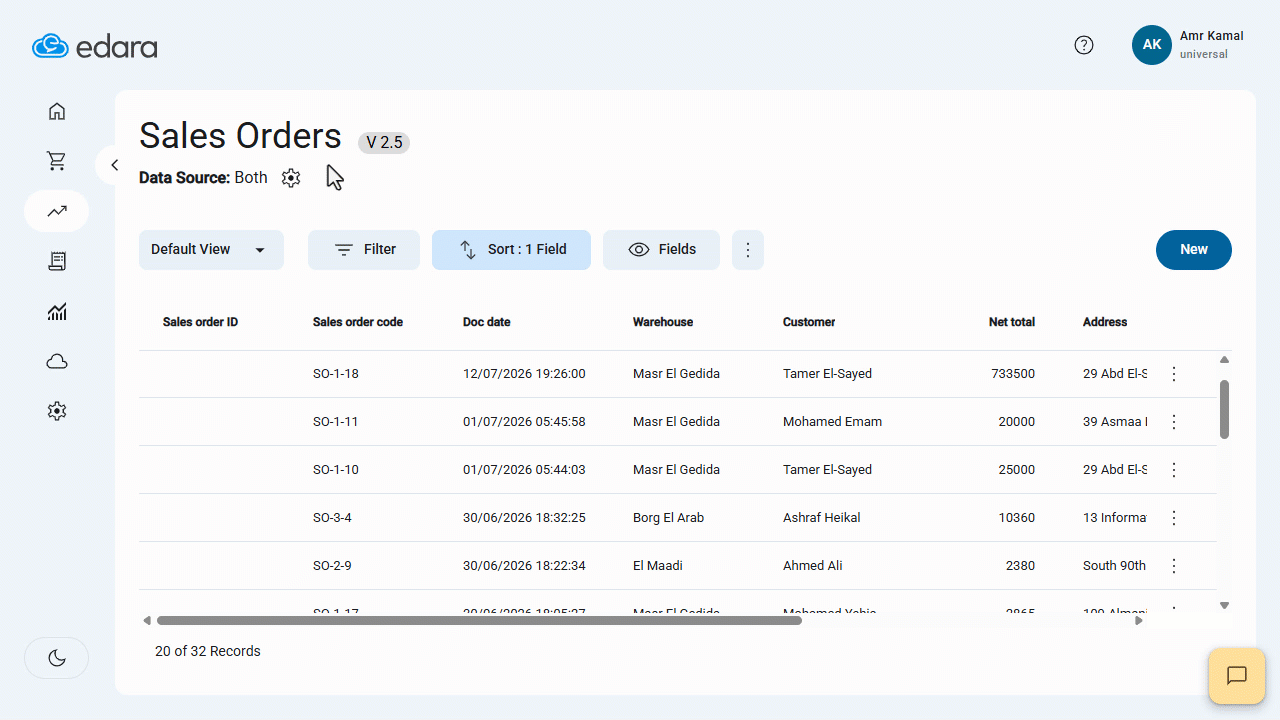Open the receipt document sidebar icon
This screenshot has height=720, width=1280.
click(x=57, y=261)
